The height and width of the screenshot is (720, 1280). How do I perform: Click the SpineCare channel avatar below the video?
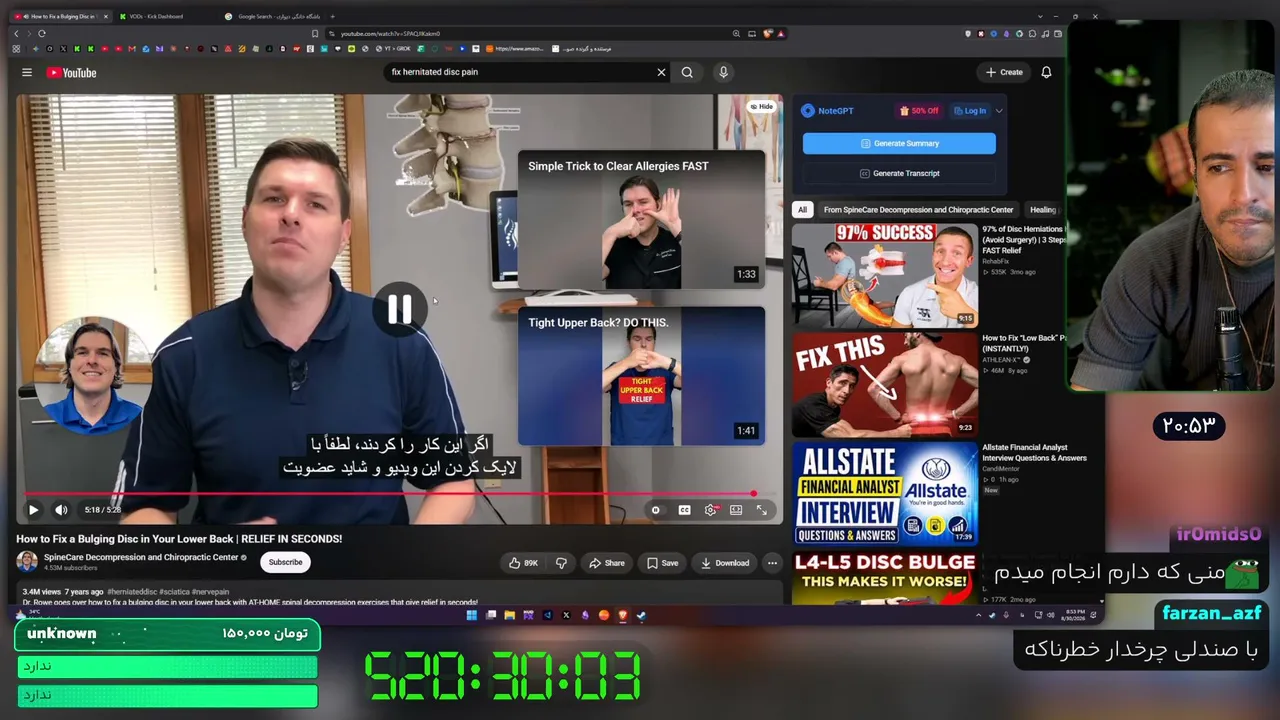pyautogui.click(x=27, y=562)
